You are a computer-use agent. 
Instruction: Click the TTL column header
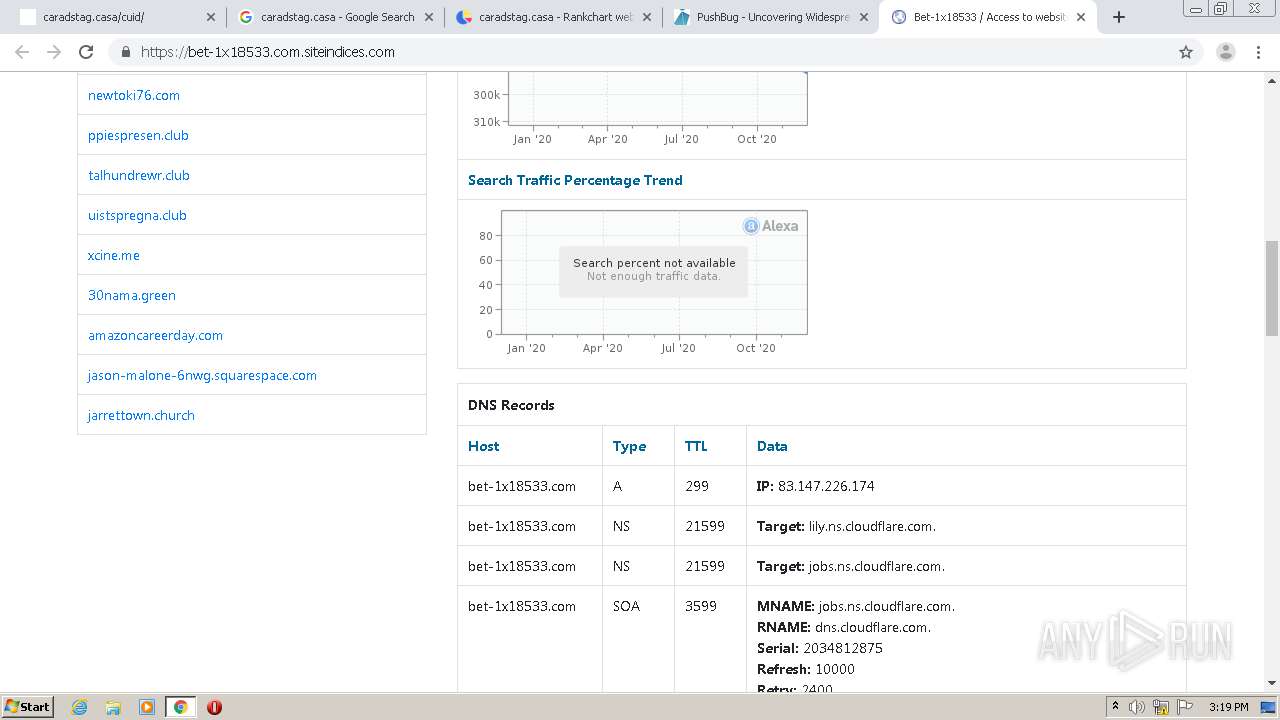pyautogui.click(x=696, y=446)
